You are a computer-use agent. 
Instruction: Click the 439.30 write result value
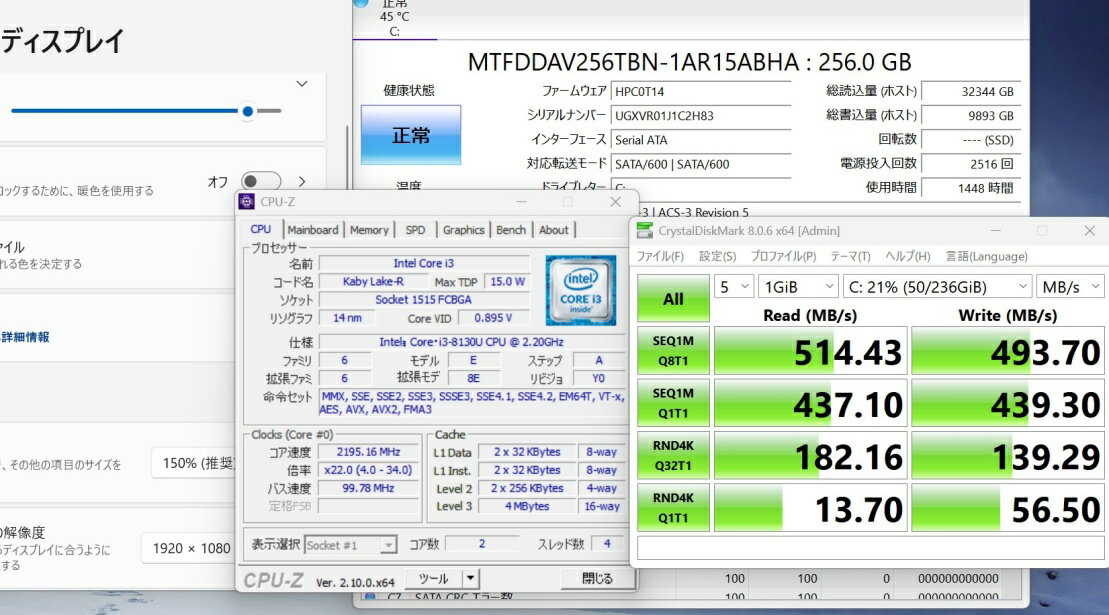1007,403
